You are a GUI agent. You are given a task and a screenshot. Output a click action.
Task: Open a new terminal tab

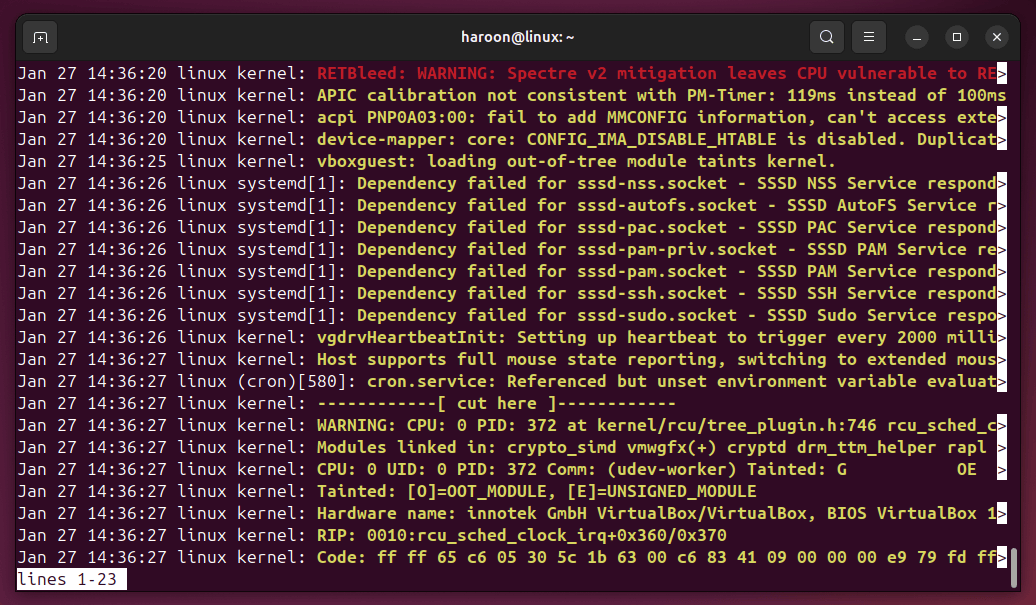point(40,37)
